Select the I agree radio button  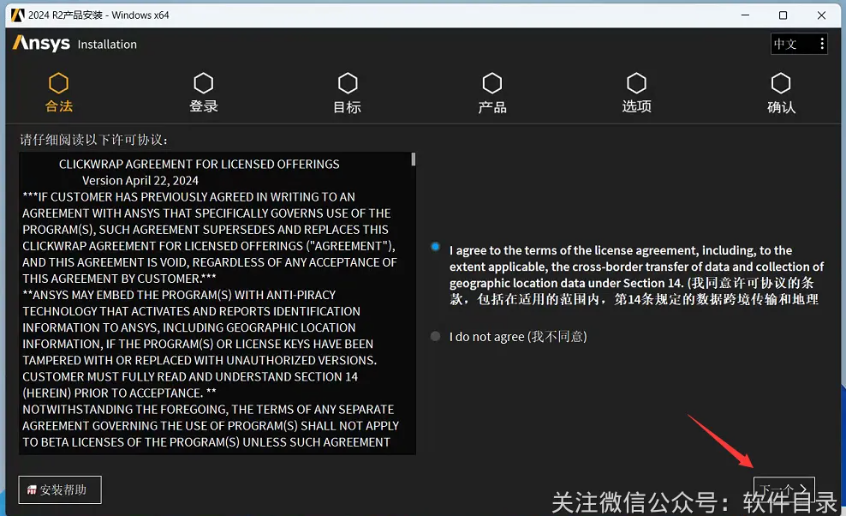(435, 247)
